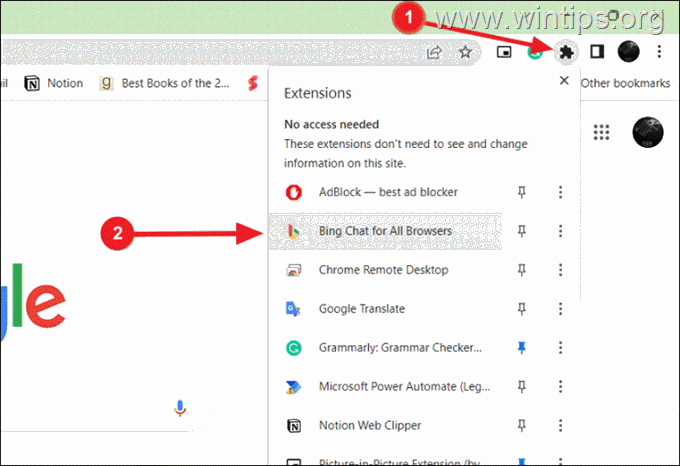Open AdBlock — best ad blocker extension
The height and width of the screenshot is (466, 680).
pyautogui.click(x=386, y=192)
